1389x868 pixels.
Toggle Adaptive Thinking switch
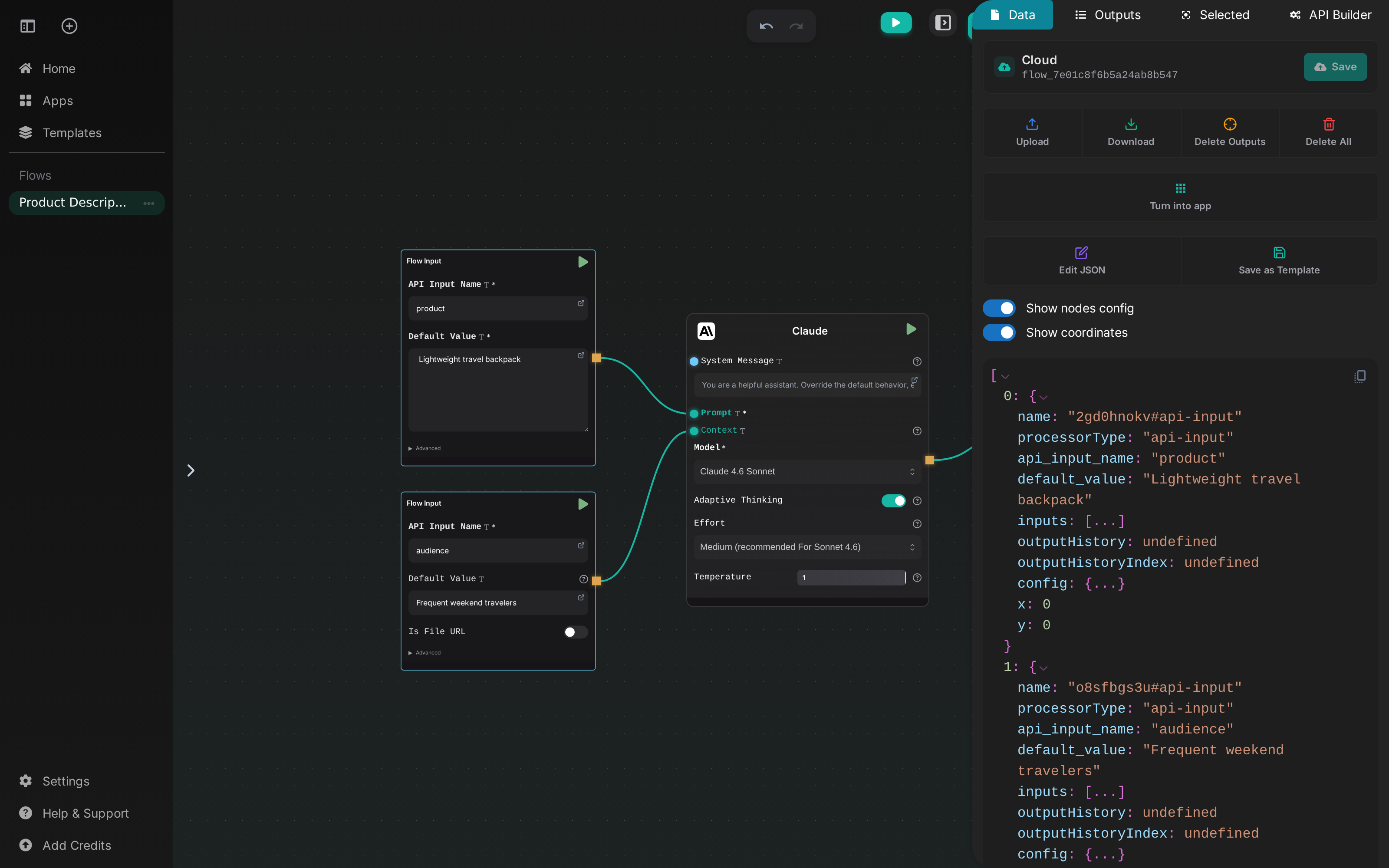pyautogui.click(x=893, y=500)
